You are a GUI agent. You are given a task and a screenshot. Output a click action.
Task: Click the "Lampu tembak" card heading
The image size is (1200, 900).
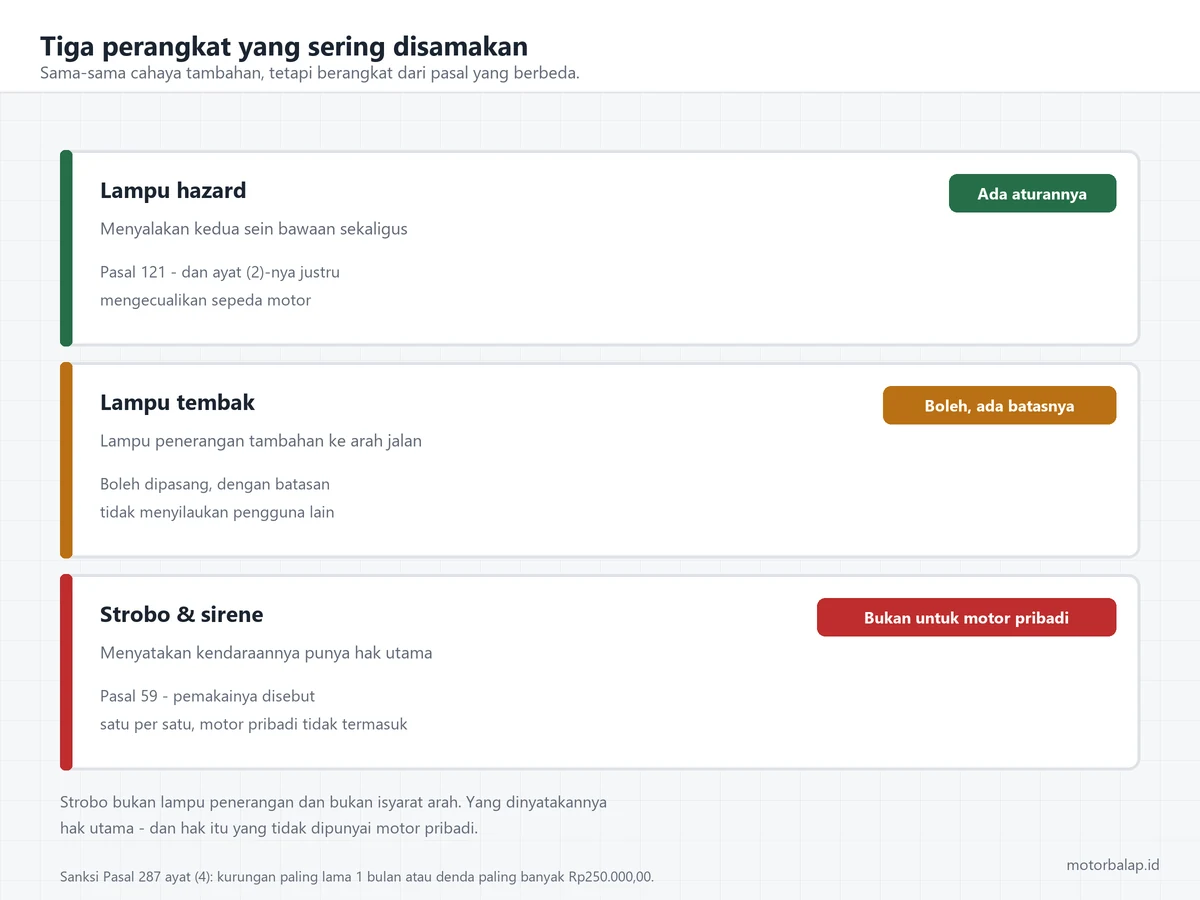[177, 403]
